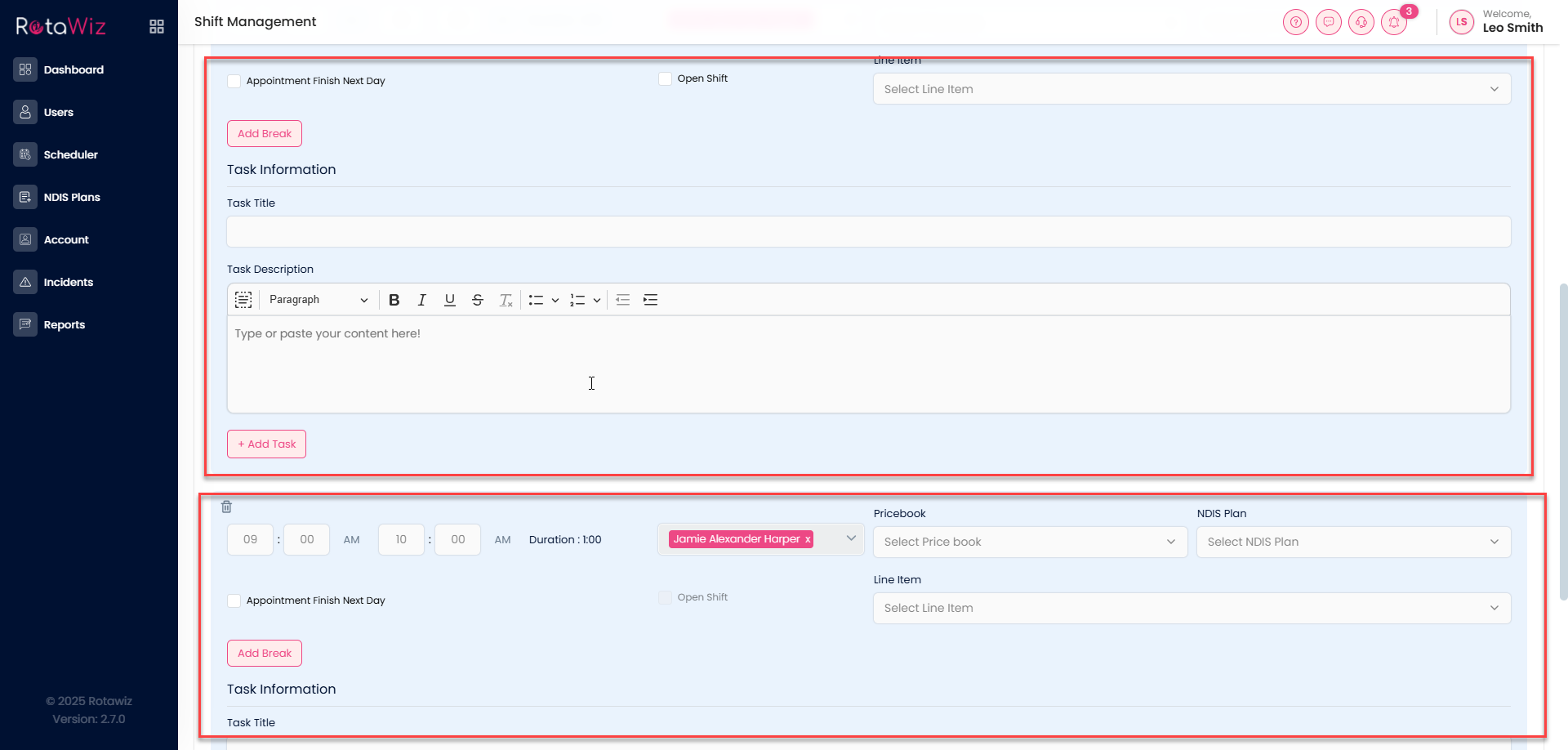
Task: Open the help question mark icon
Action: coord(1295,22)
